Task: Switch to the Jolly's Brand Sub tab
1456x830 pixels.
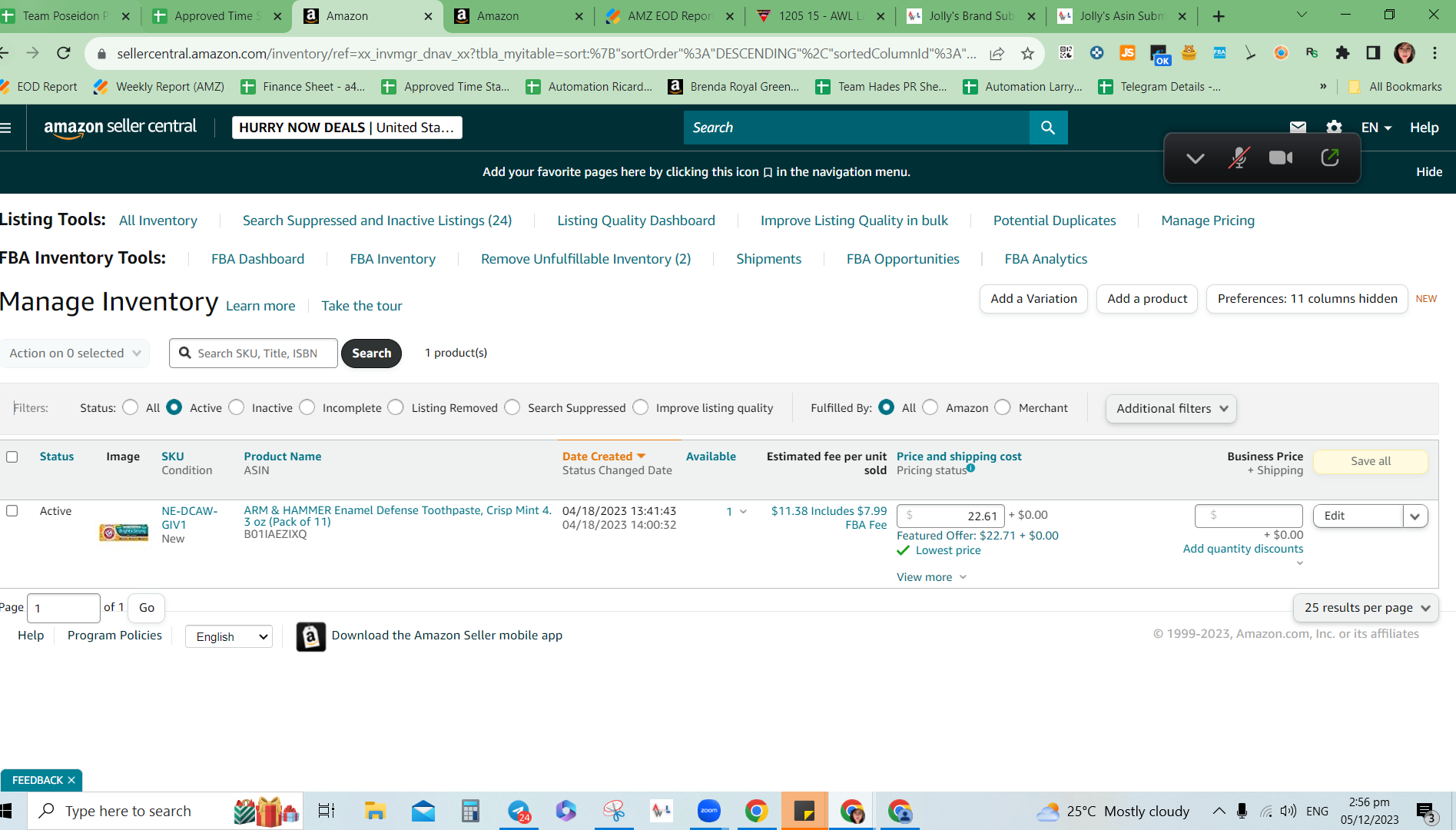Action: pyautogui.click(x=971, y=15)
